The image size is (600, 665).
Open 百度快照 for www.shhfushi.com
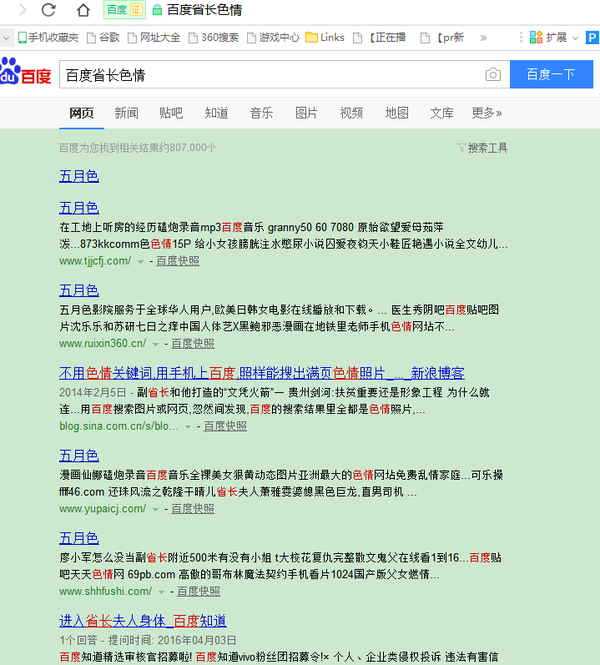pyautogui.click(x=198, y=591)
